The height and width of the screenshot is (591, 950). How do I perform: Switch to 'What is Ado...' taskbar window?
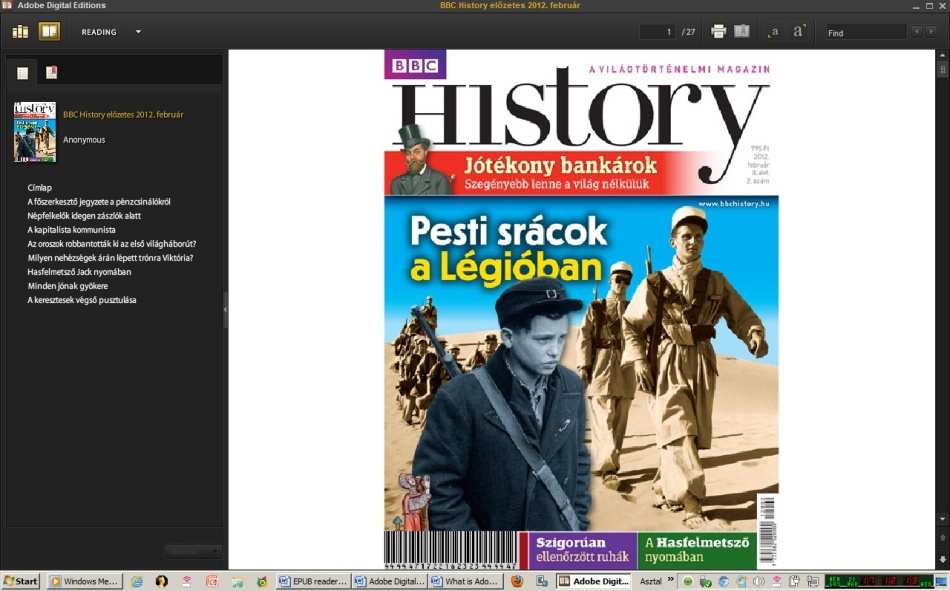(465, 581)
